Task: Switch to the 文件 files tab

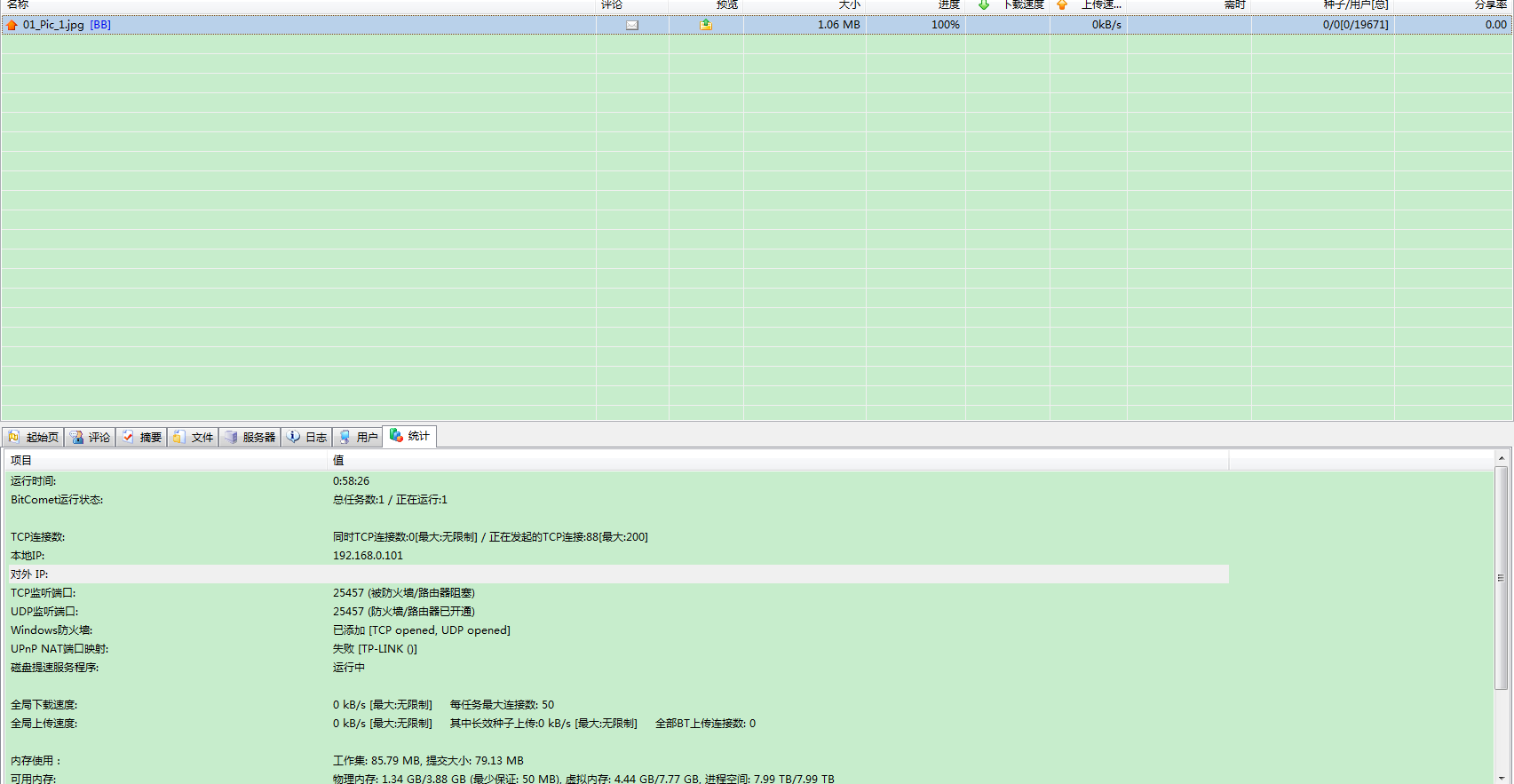Action: tap(194, 437)
